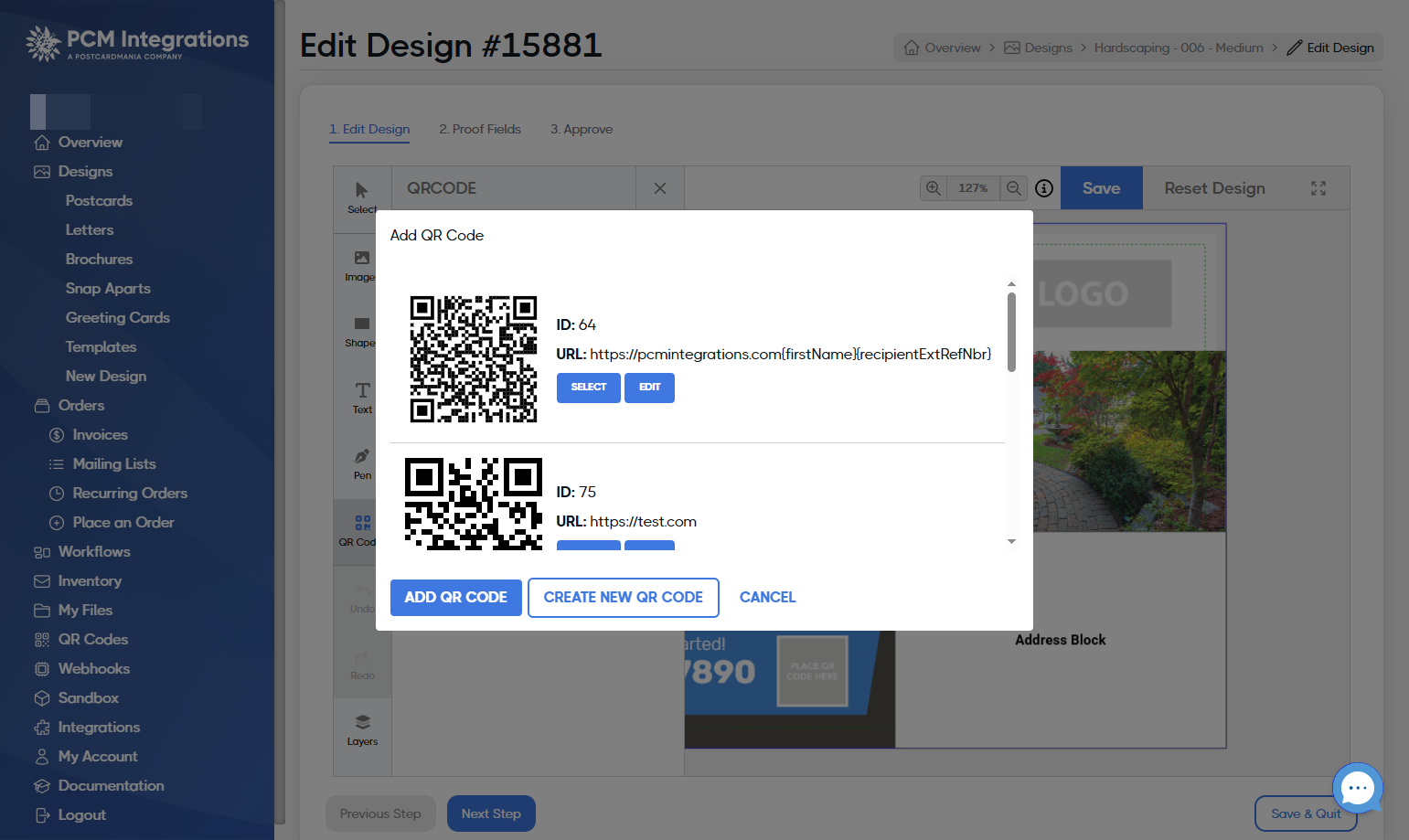Click the QR list scroll down arrow
Viewport: 1409px width, 840px height.
click(x=1011, y=542)
